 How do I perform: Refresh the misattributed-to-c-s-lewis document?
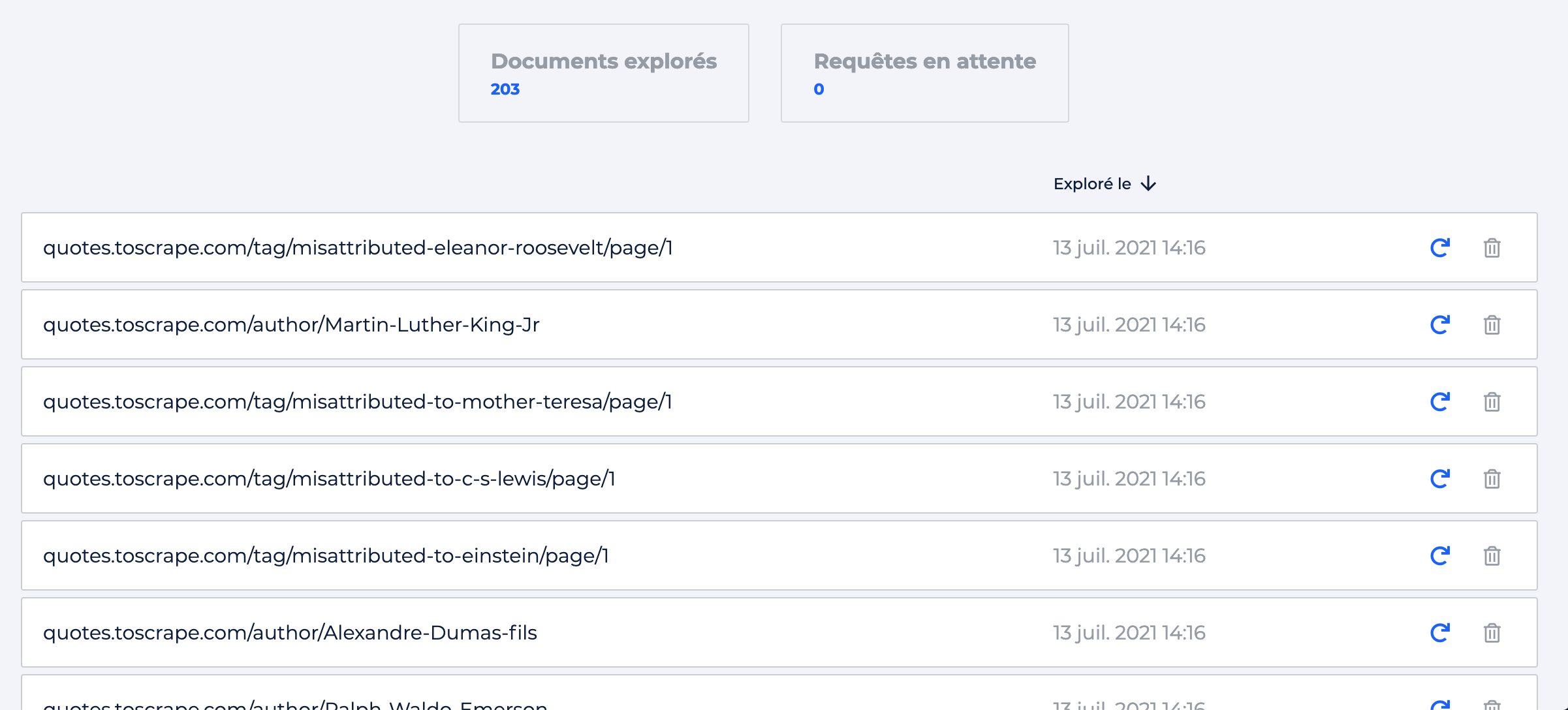pos(1439,479)
